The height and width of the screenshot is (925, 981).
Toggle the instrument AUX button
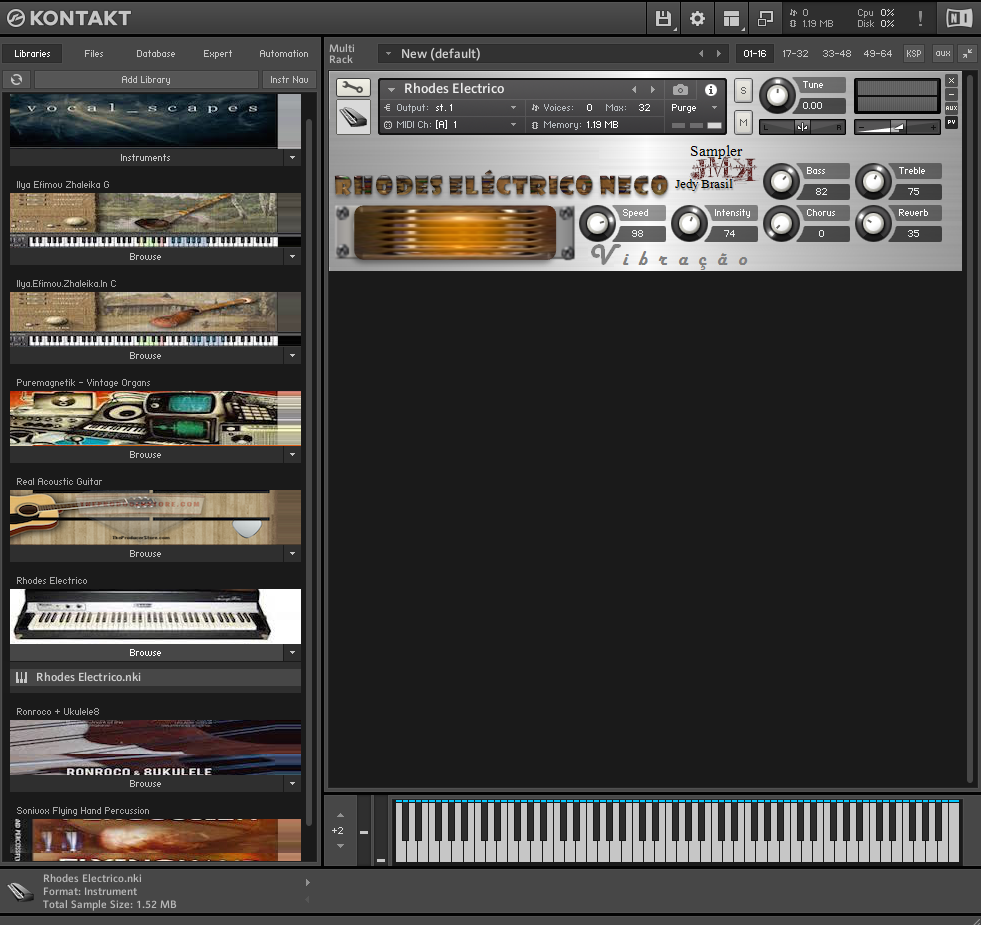click(x=952, y=108)
